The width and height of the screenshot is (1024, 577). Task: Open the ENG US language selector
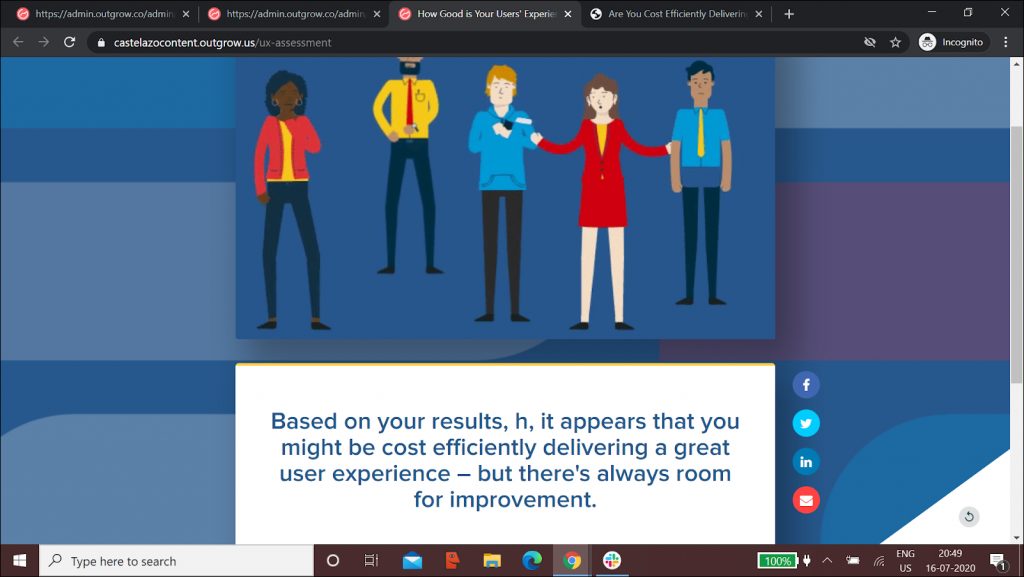click(905, 561)
